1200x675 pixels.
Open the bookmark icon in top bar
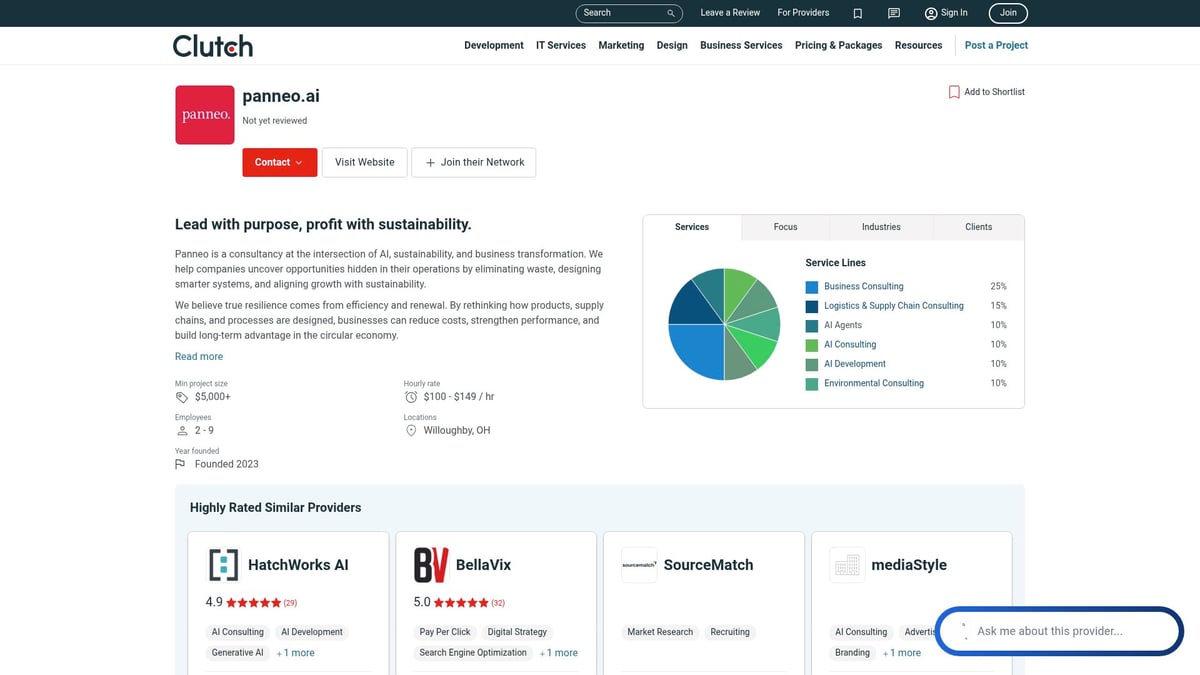tap(858, 13)
